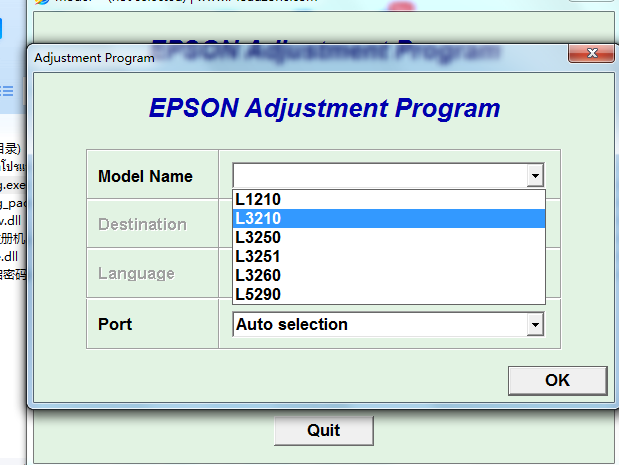Expand the Port dropdown arrow

[535, 325]
